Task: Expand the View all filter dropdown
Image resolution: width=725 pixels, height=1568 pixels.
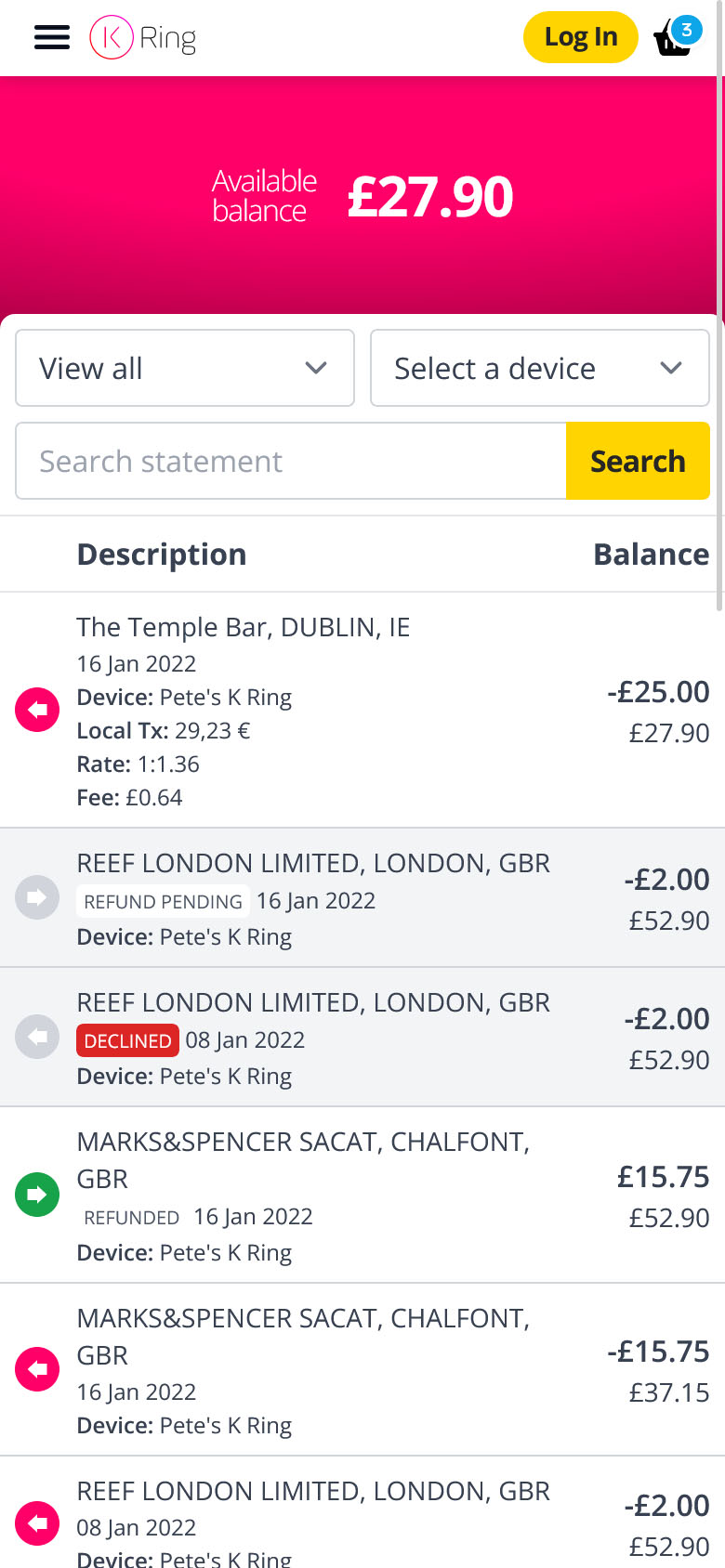Action: (x=185, y=368)
